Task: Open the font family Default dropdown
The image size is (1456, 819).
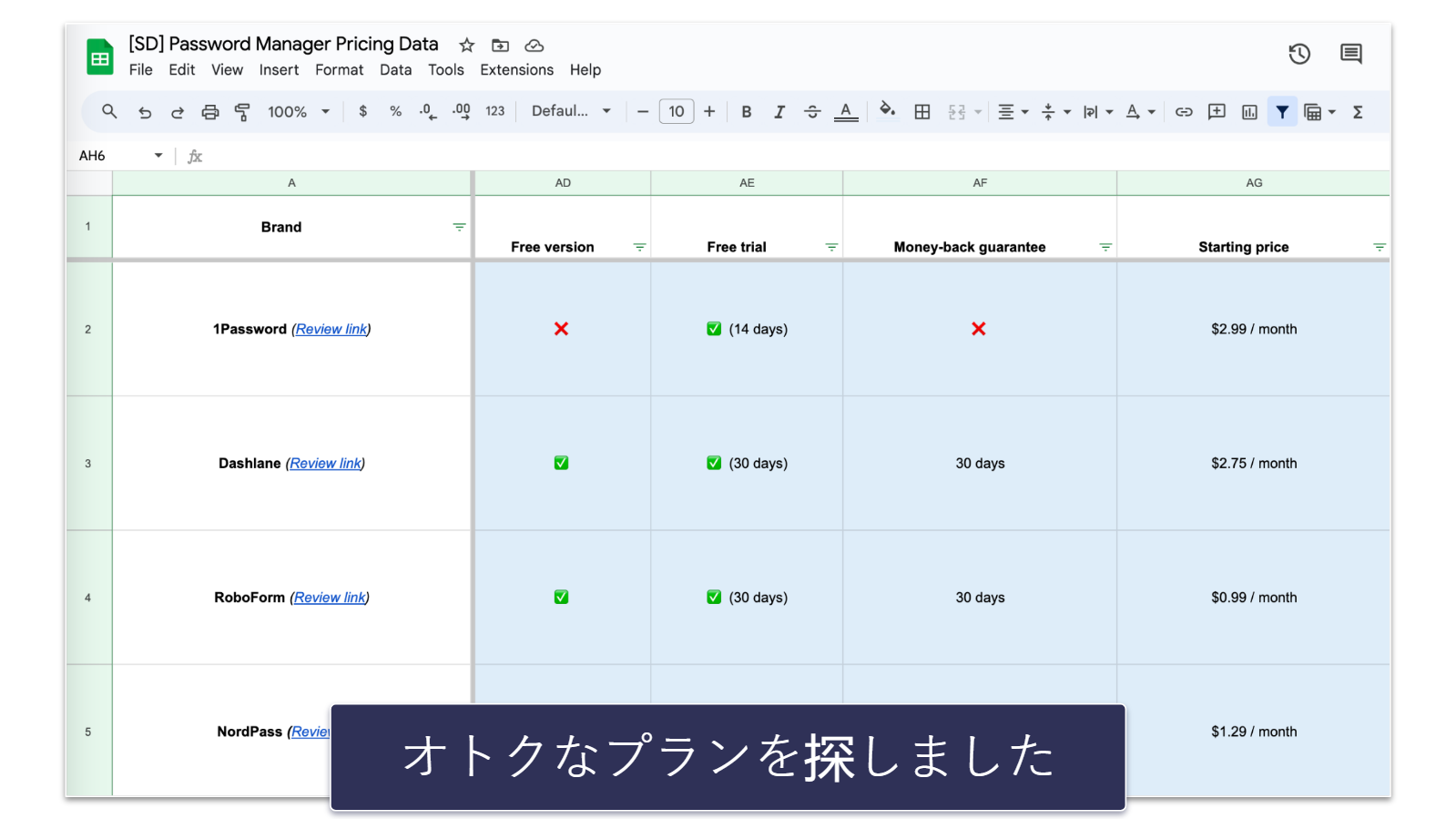Action: [x=571, y=111]
